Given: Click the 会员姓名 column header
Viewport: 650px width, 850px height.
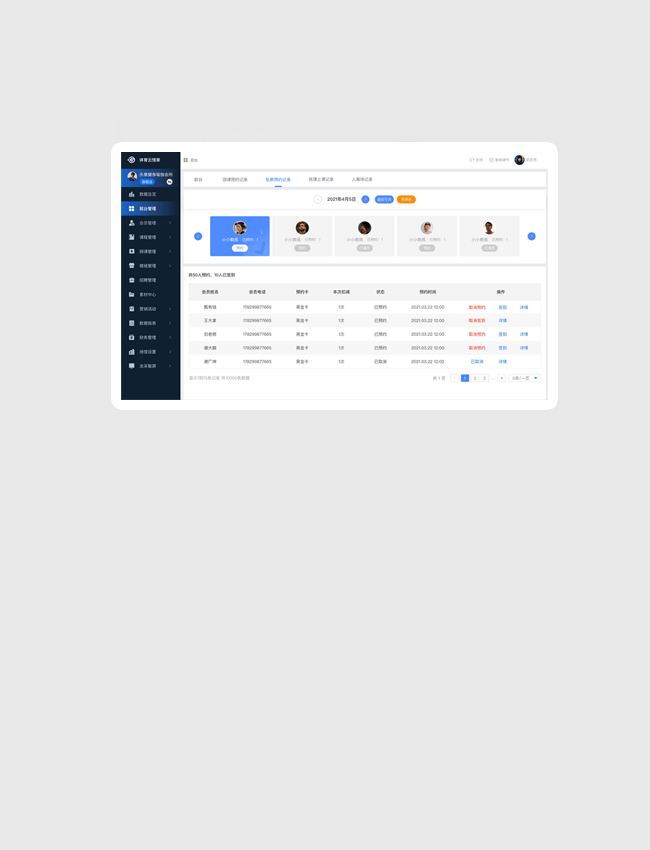Looking at the screenshot, I should [210, 292].
